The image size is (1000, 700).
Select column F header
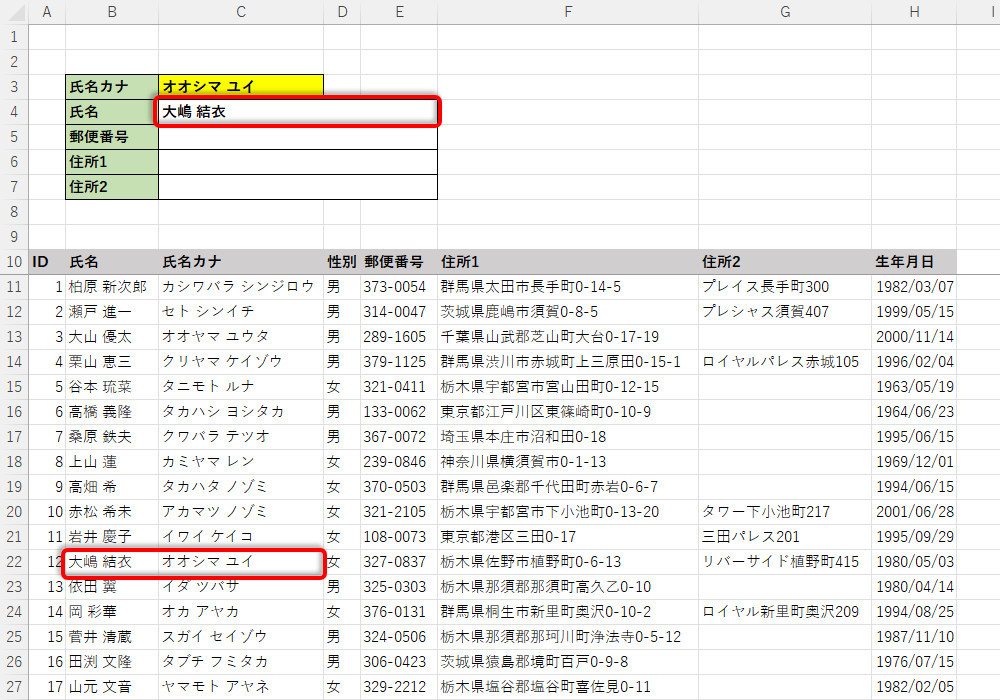[568, 12]
